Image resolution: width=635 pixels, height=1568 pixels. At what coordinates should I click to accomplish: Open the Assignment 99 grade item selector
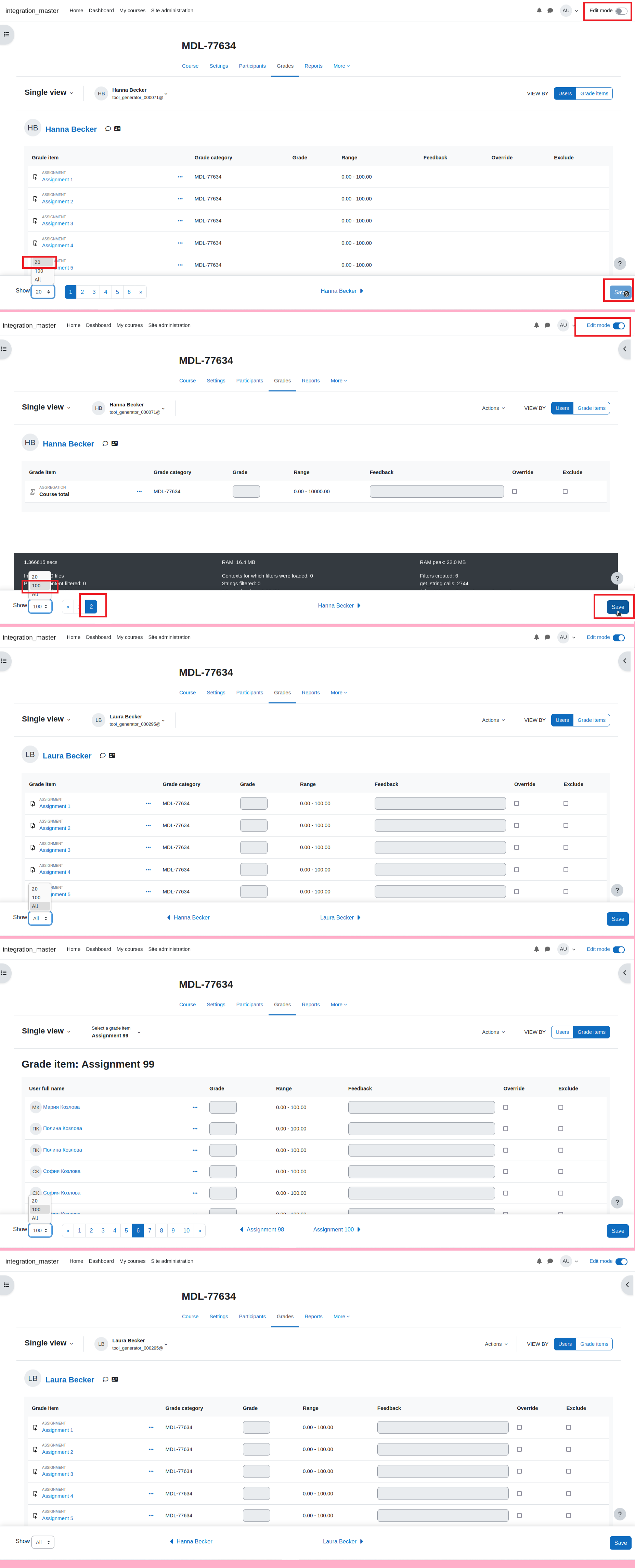116,1032
